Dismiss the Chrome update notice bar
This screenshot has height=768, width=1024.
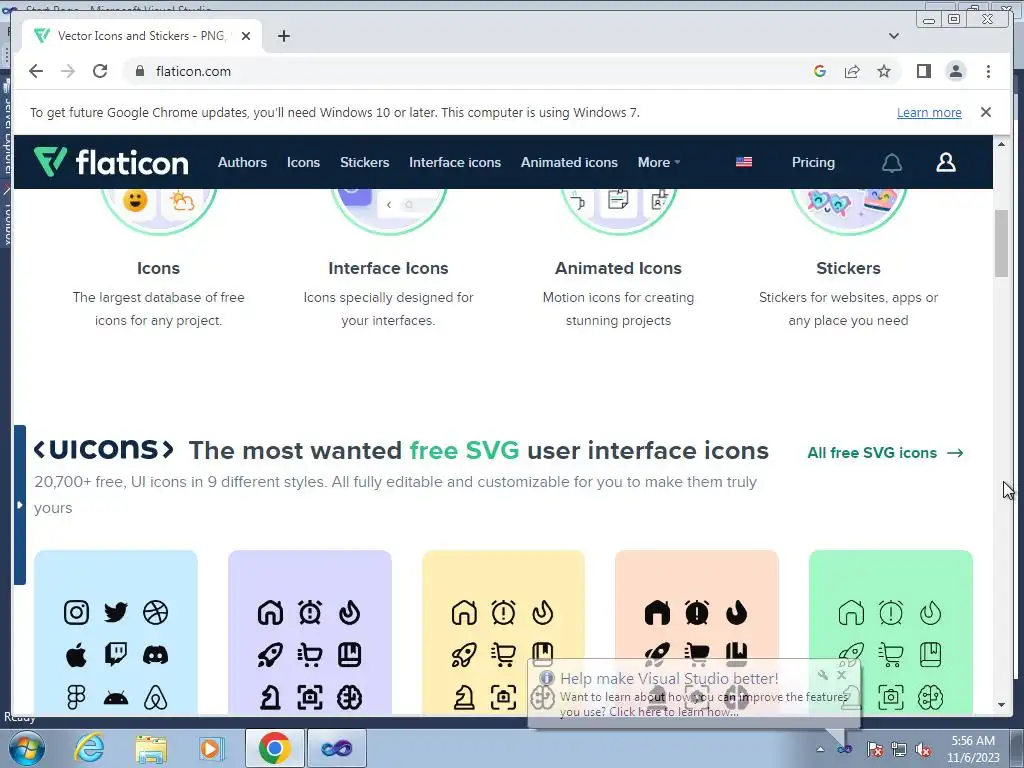point(985,112)
